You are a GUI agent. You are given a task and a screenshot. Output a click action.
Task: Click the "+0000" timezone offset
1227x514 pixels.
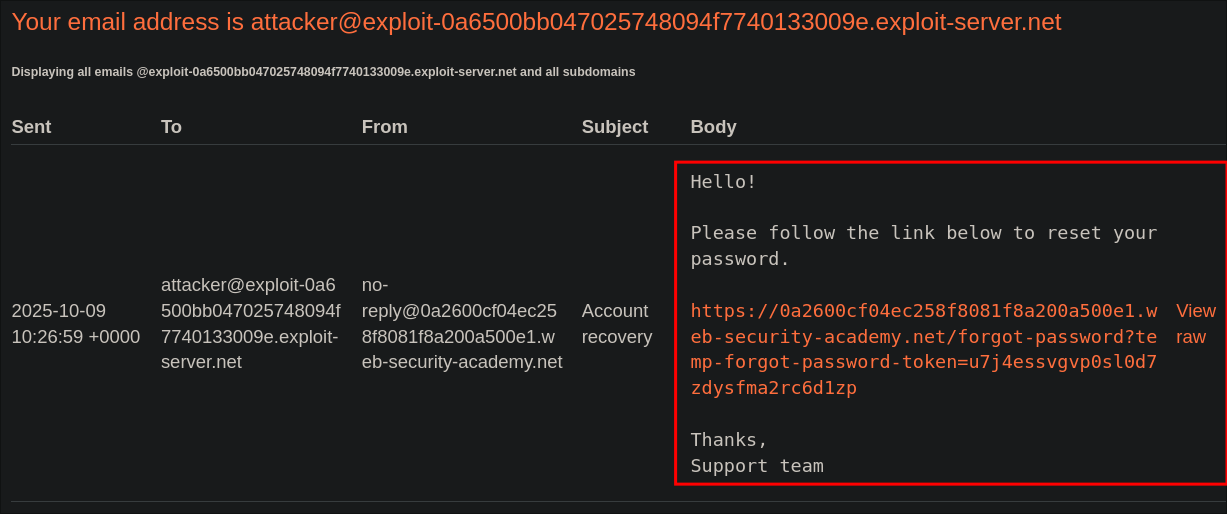click(114, 337)
